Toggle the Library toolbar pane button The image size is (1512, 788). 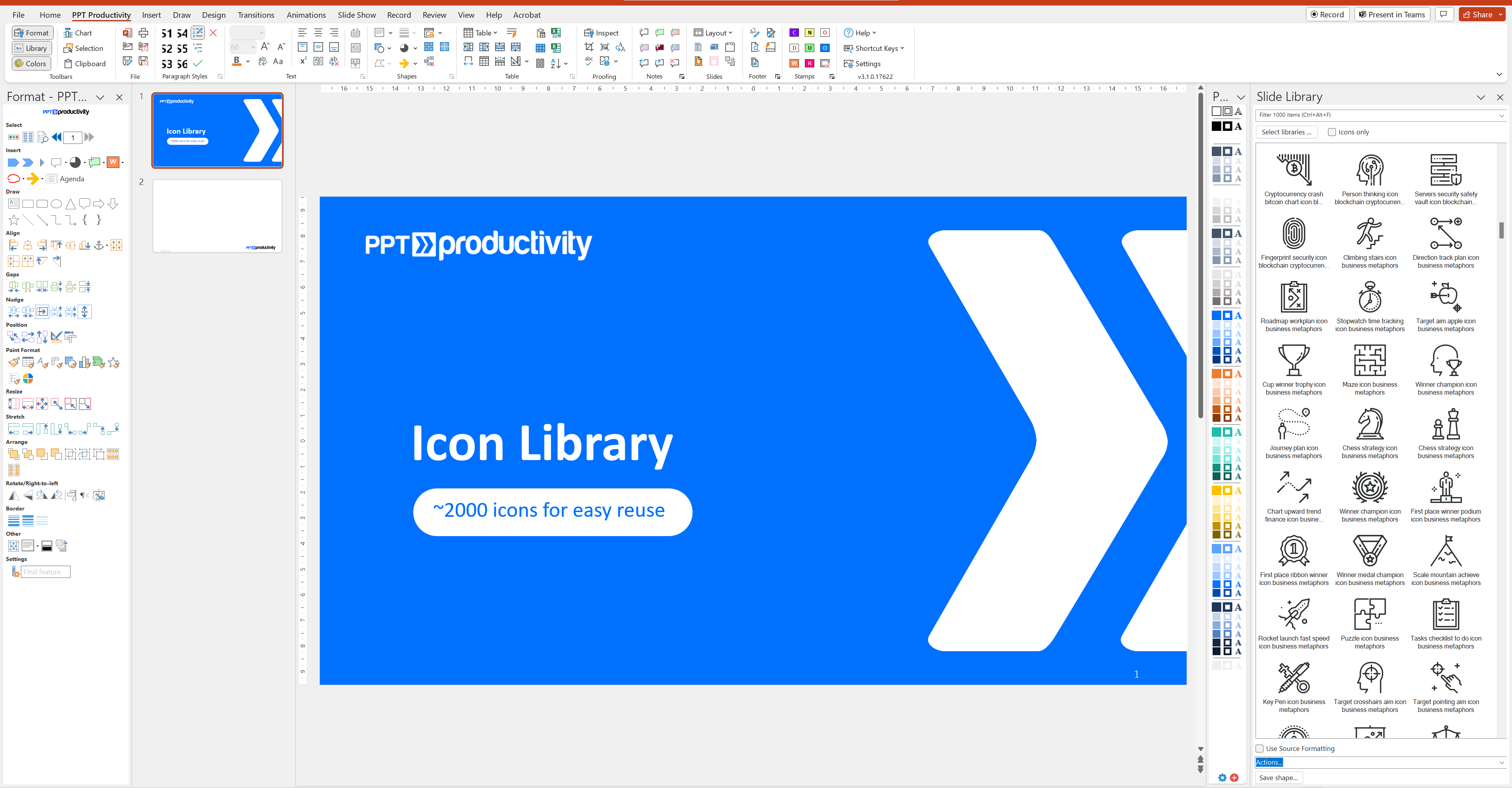32,48
